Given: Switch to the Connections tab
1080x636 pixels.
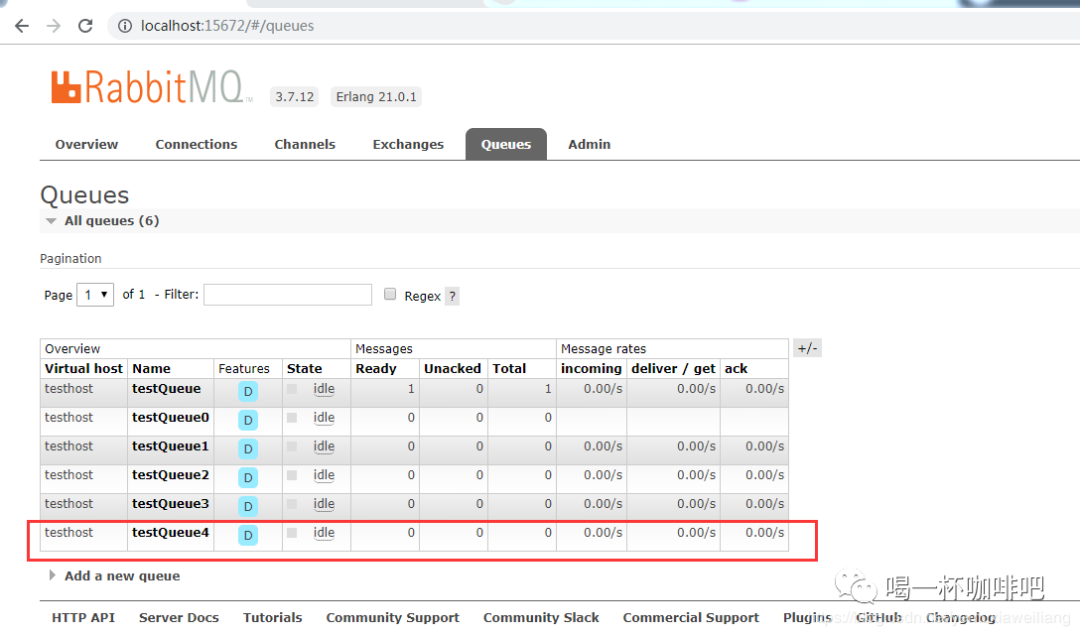Looking at the screenshot, I should [x=196, y=145].
